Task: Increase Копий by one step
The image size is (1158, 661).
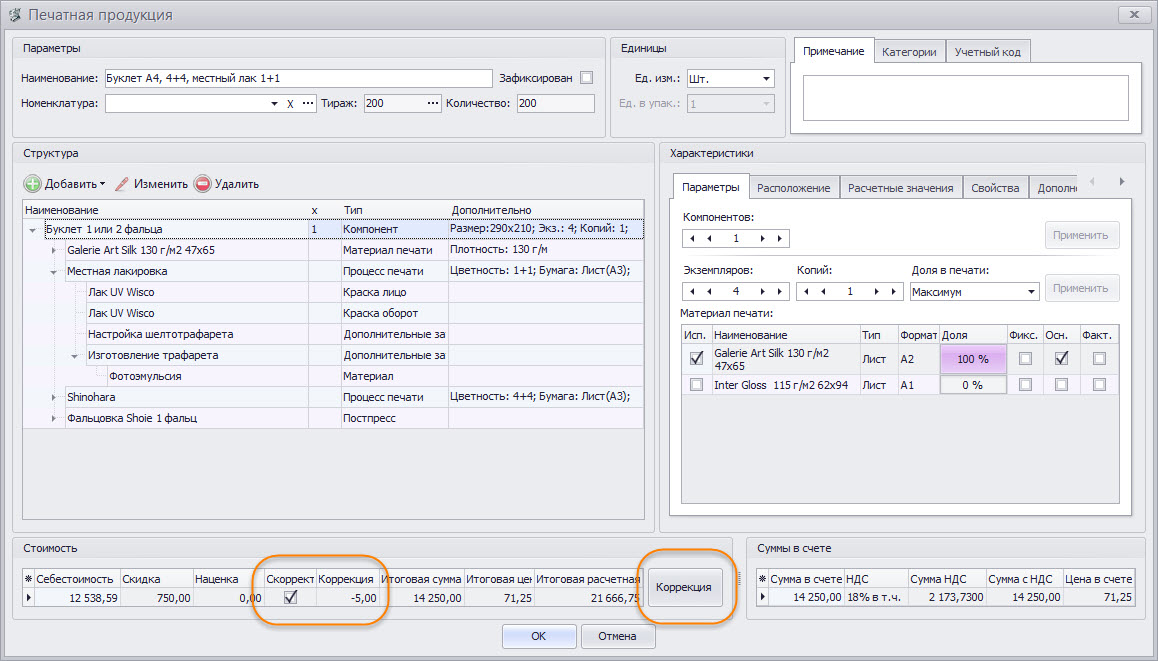Action: (x=877, y=292)
